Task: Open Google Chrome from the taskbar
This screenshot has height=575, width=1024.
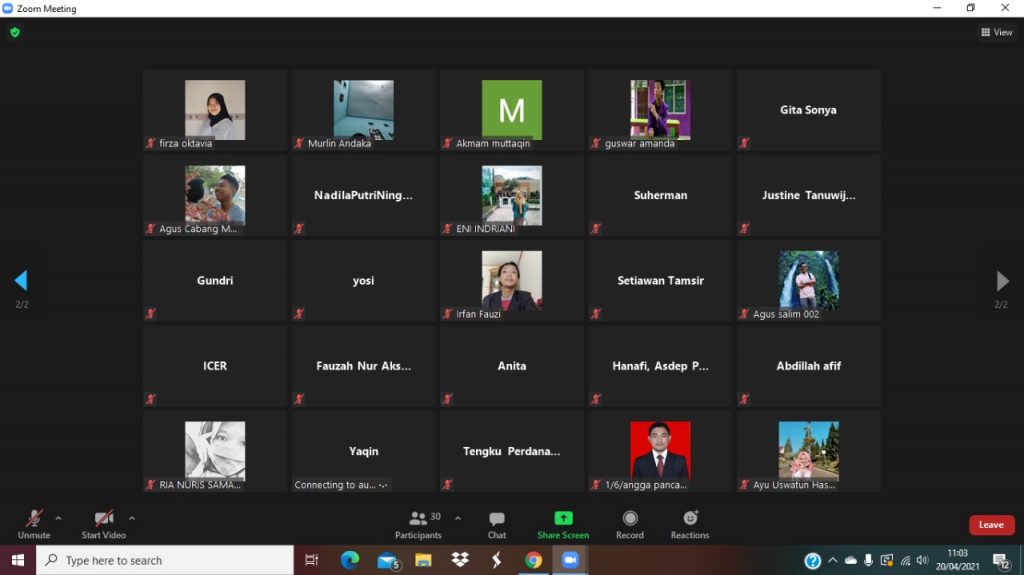Action: click(x=534, y=560)
